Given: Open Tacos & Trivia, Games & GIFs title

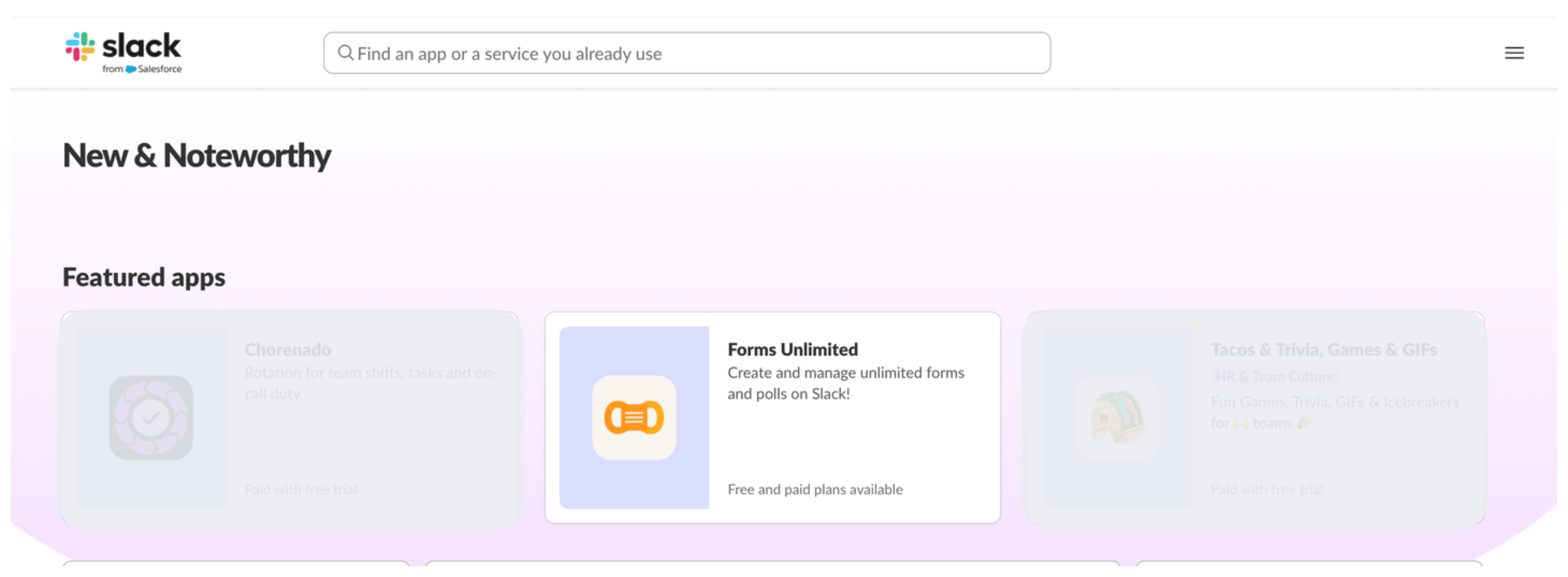Looking at the screenshot, I should click(1323, 350).
